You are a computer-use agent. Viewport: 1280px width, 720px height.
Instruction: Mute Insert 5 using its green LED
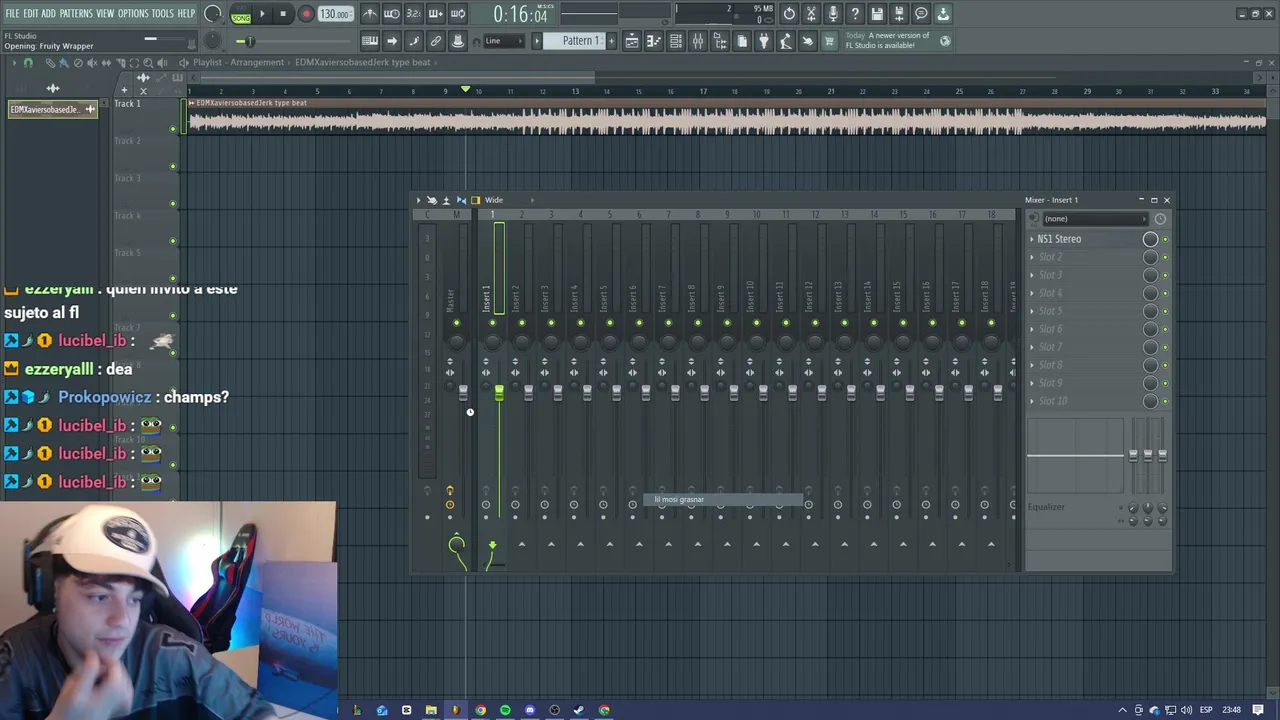[x=609, y=323]
